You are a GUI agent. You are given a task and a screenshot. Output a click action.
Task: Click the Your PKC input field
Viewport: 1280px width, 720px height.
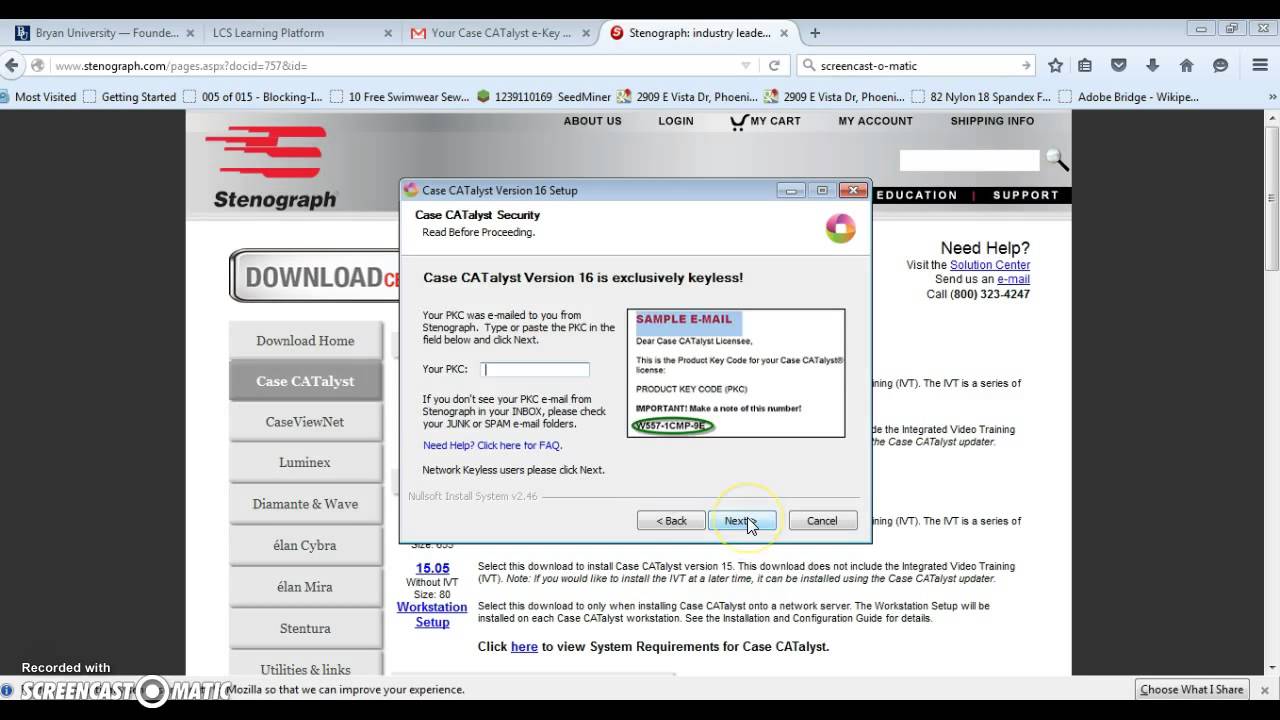pos(535,369)
